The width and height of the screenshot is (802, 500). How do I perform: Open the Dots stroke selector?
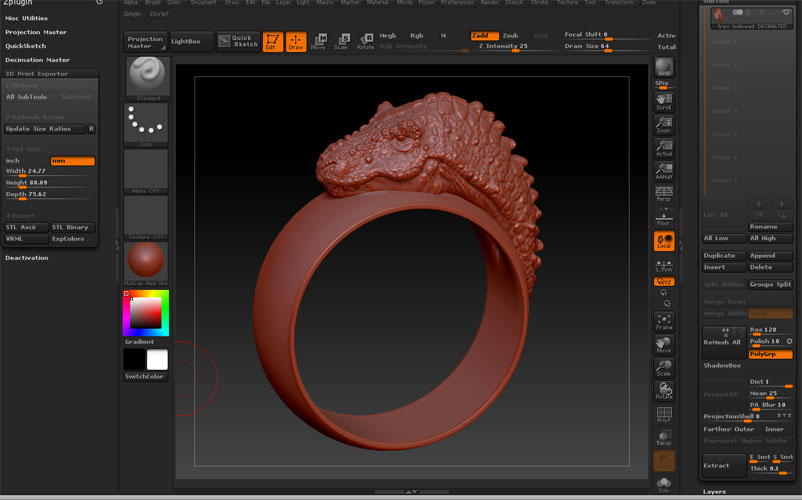pos(146,125)
